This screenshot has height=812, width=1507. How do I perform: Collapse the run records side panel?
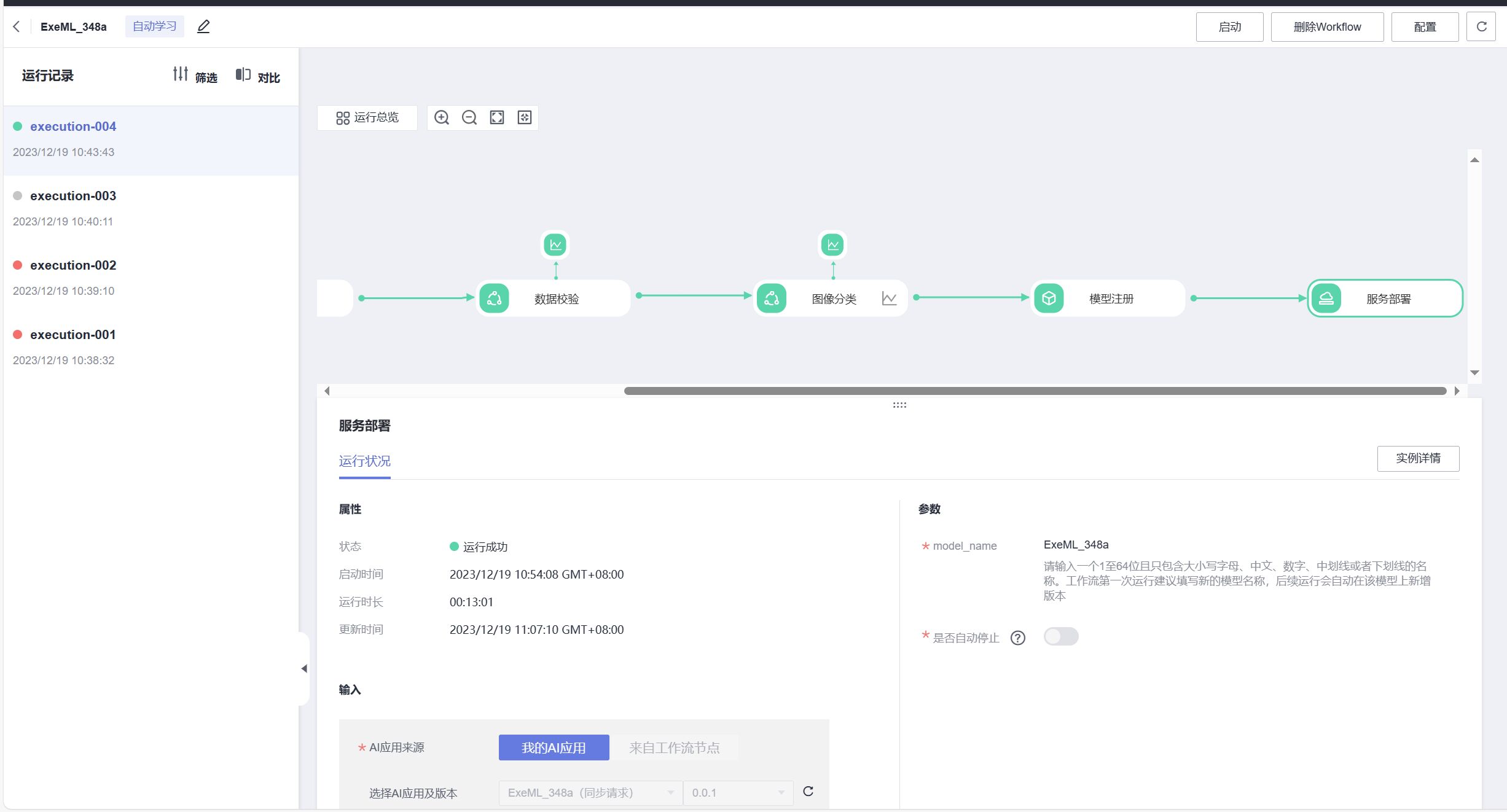[303, 668]
